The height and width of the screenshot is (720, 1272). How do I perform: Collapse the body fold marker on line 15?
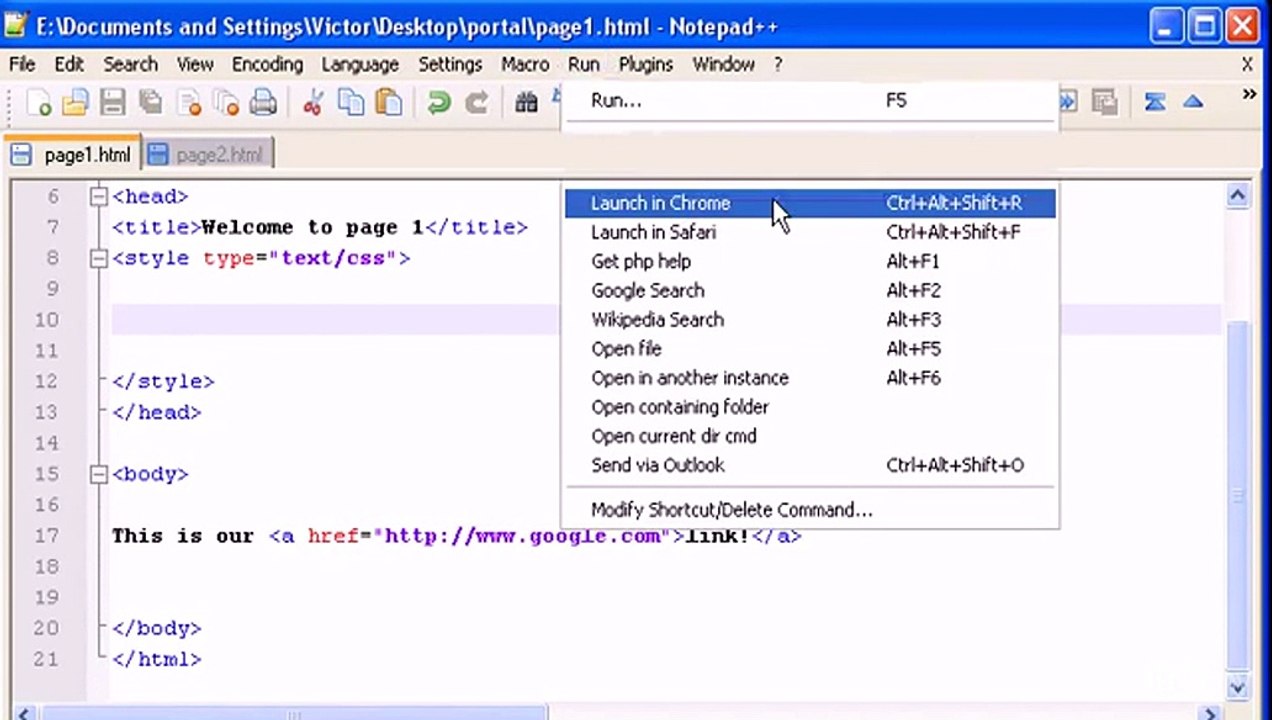tap(98, 474)
